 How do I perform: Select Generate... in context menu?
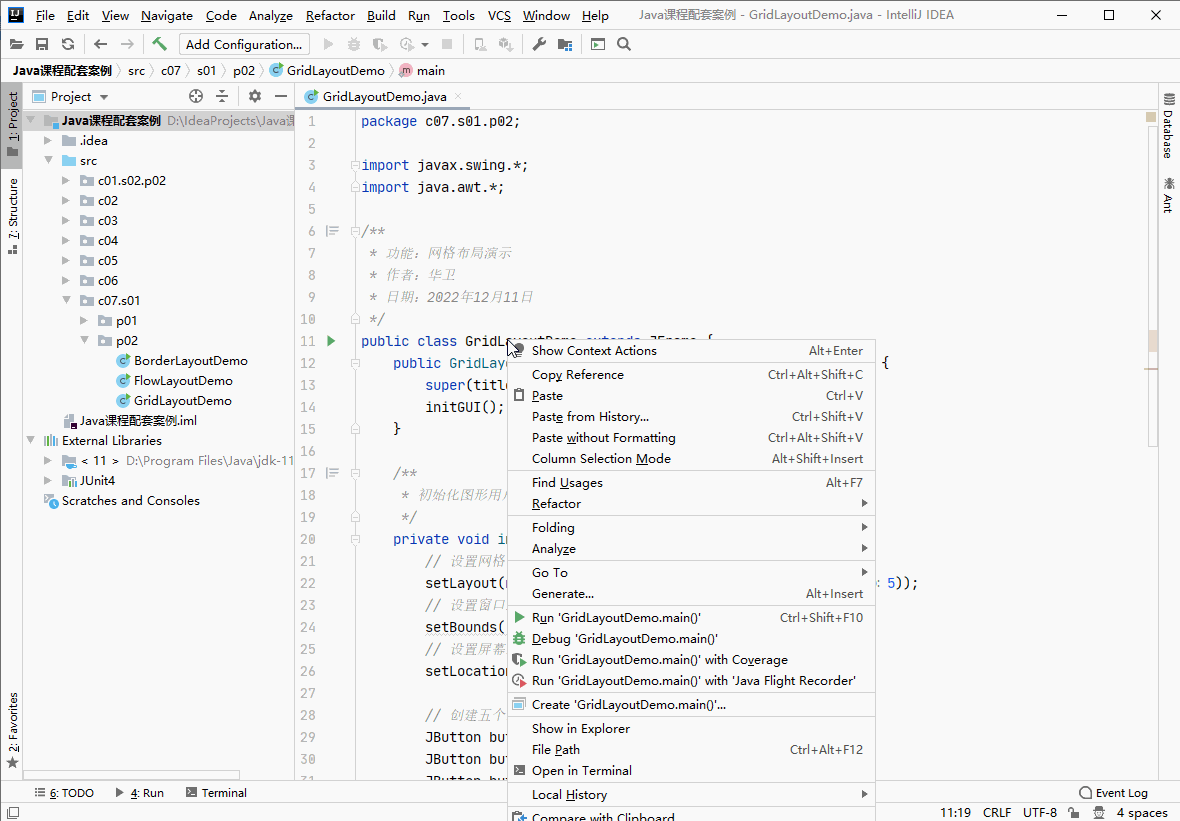tap(692, 594)
